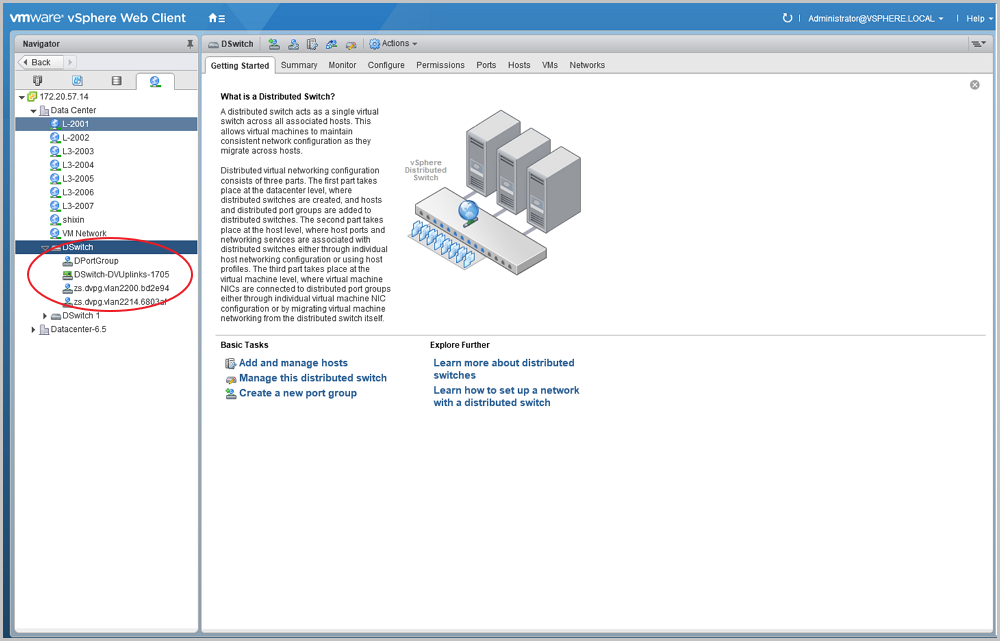The height and width of the screenshot is (641, 1000).
Task: Switch to the Configure tab
Action: (386, 65)
